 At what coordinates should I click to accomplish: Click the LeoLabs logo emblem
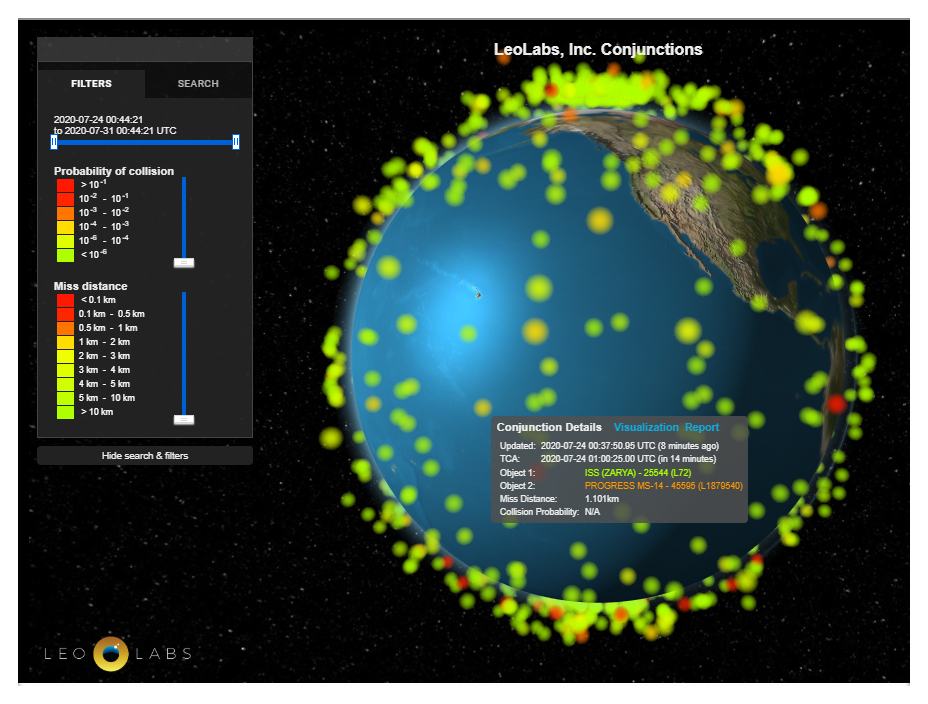coord(111,654)
